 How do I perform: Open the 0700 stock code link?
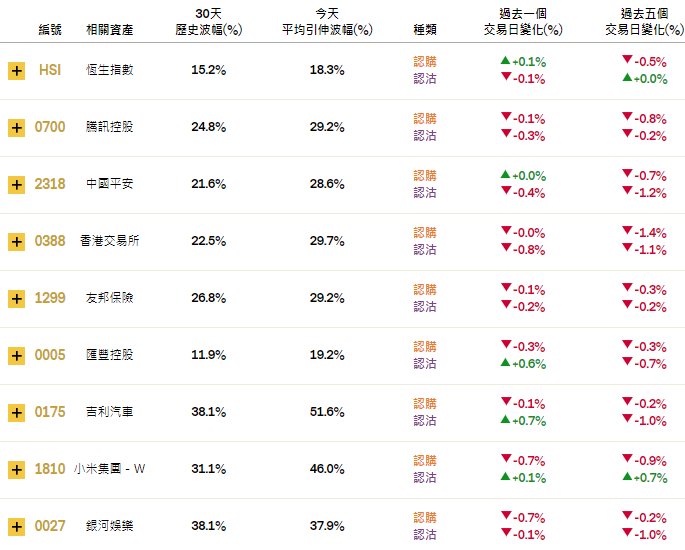coord(49,127)
